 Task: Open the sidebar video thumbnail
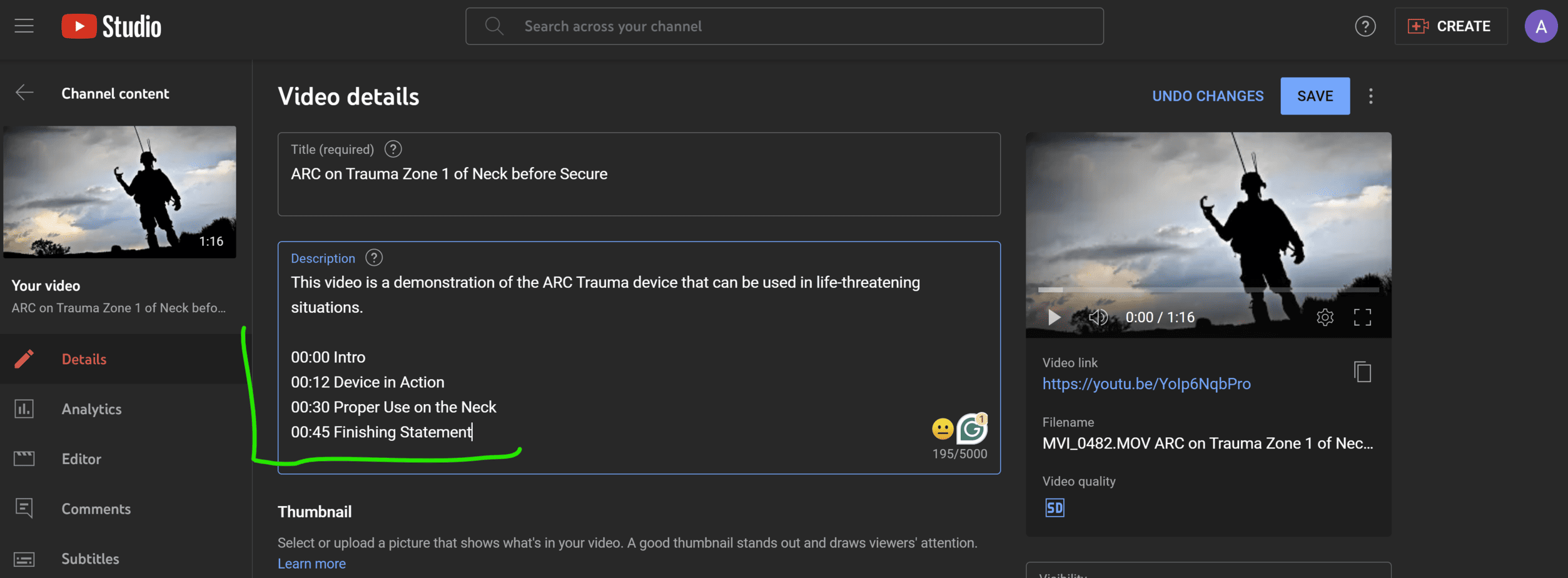tap(119, 192)
